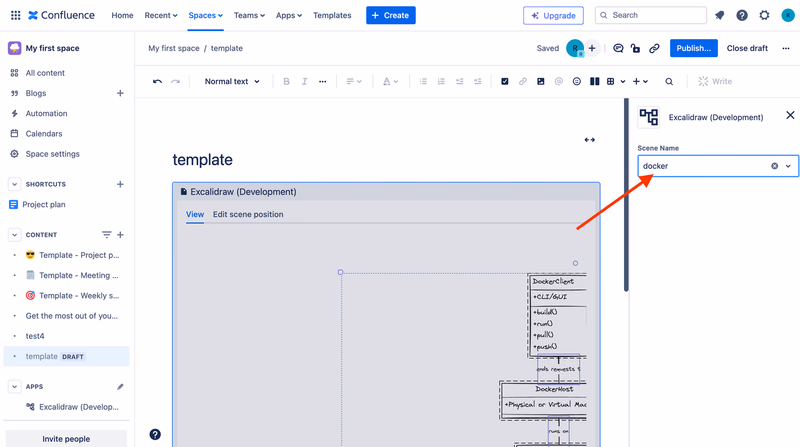
Task: Copy link using the chain icon
Action: click(654, 48)
